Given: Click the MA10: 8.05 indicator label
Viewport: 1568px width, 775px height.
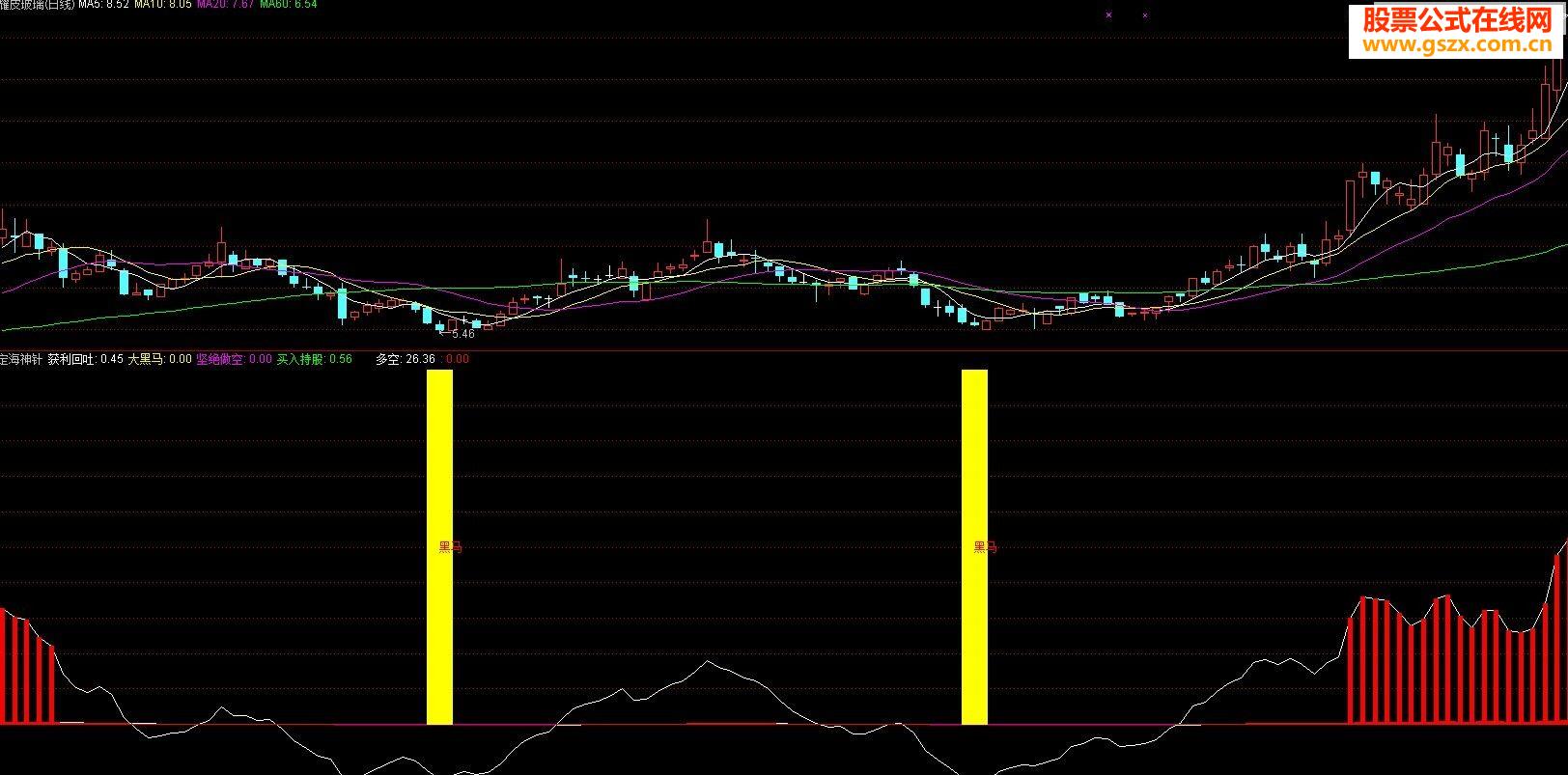Looking at the screenshot, I should click(162, 5).
